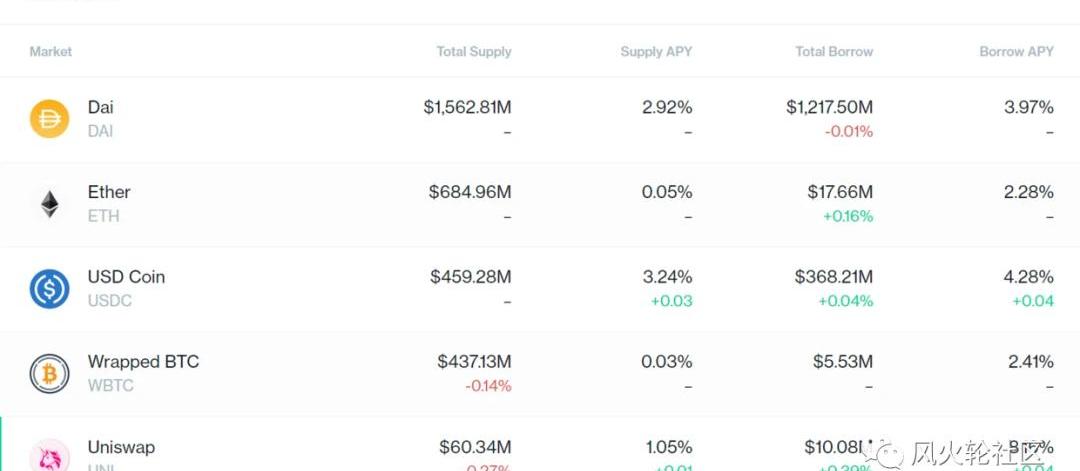Viewport: 1080px width, 471px height.
Task: Open the USD Coin market name
Action: [x=126, y=277]
